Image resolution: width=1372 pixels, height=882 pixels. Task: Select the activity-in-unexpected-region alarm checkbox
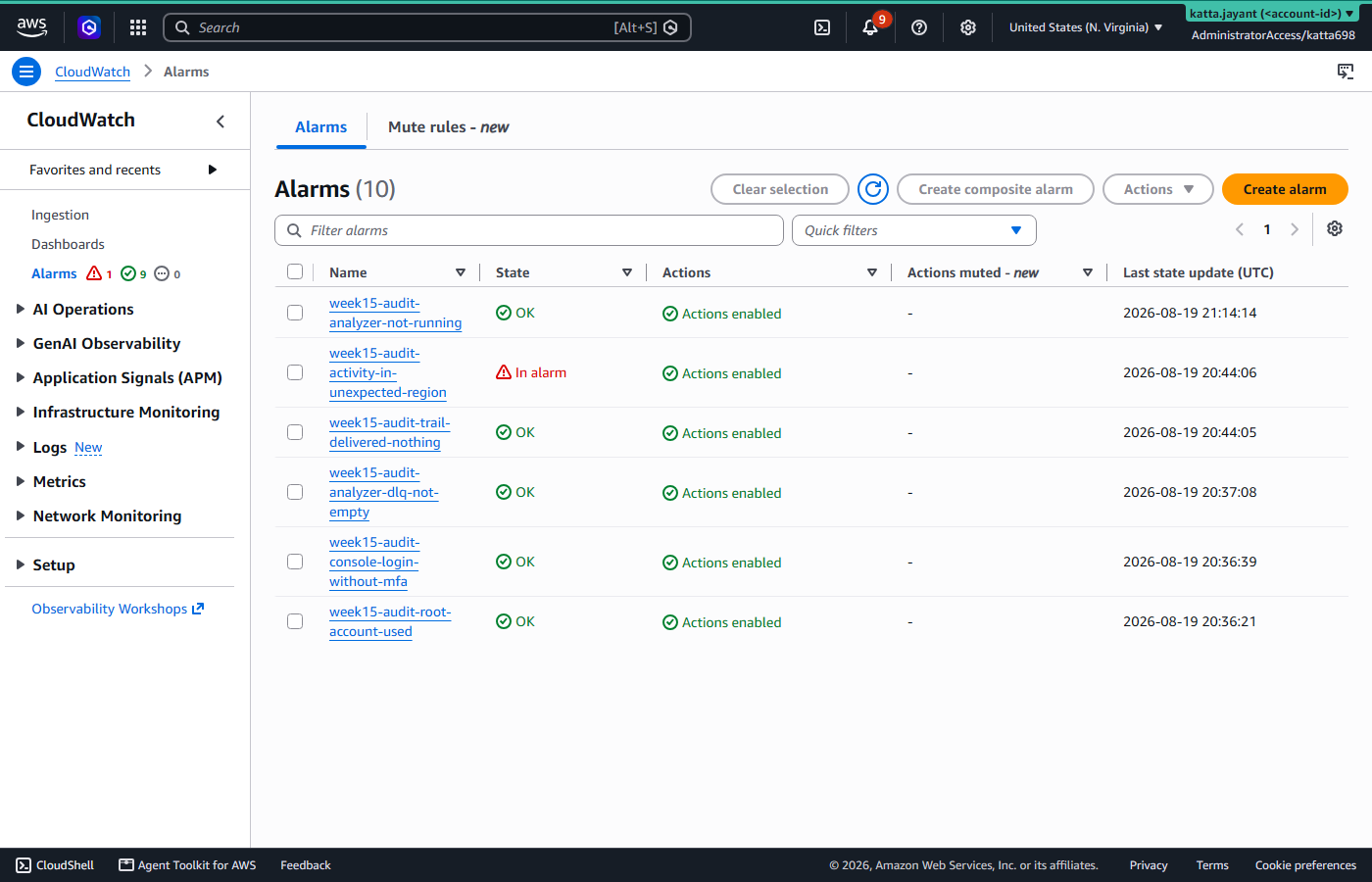coord(295,372)
